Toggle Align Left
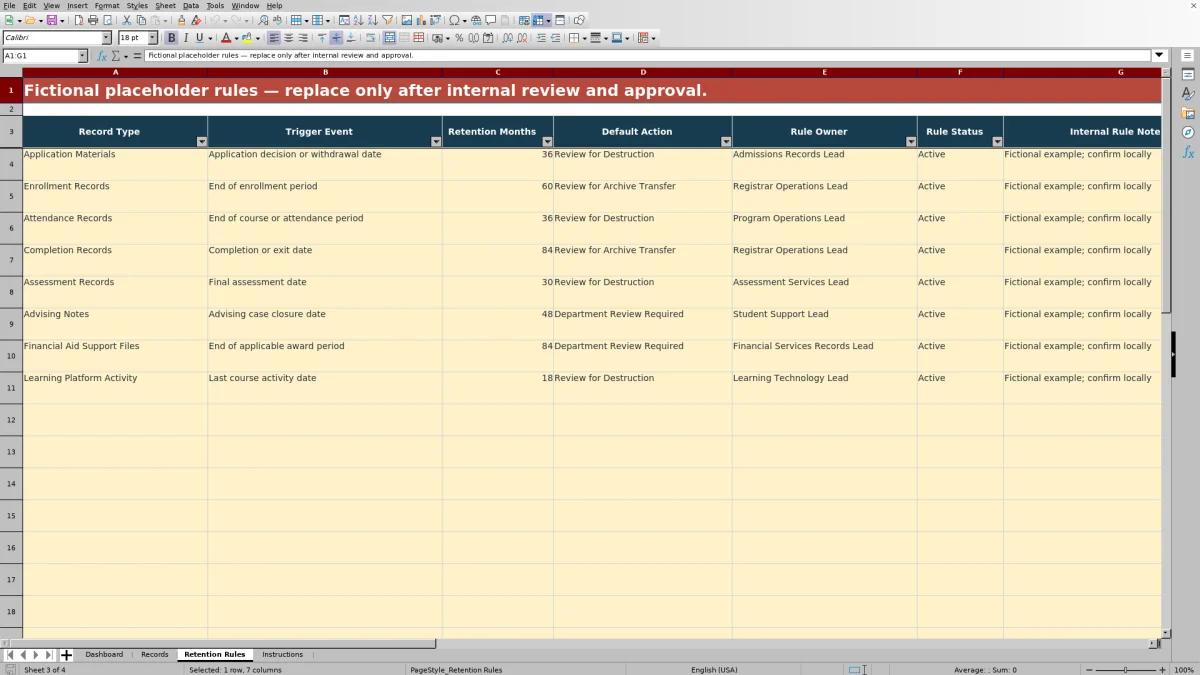This screenshot has height=675, width=1200. click(x=274, y=38)
